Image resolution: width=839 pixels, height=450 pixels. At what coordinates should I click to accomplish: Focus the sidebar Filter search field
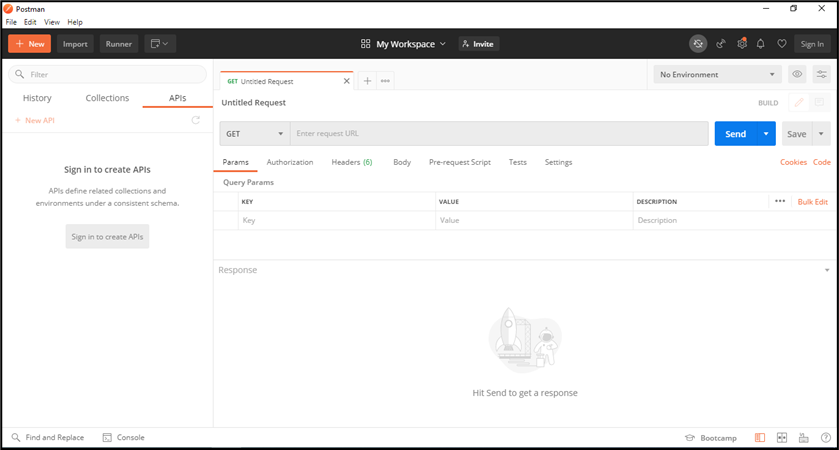tap(108, 74)
